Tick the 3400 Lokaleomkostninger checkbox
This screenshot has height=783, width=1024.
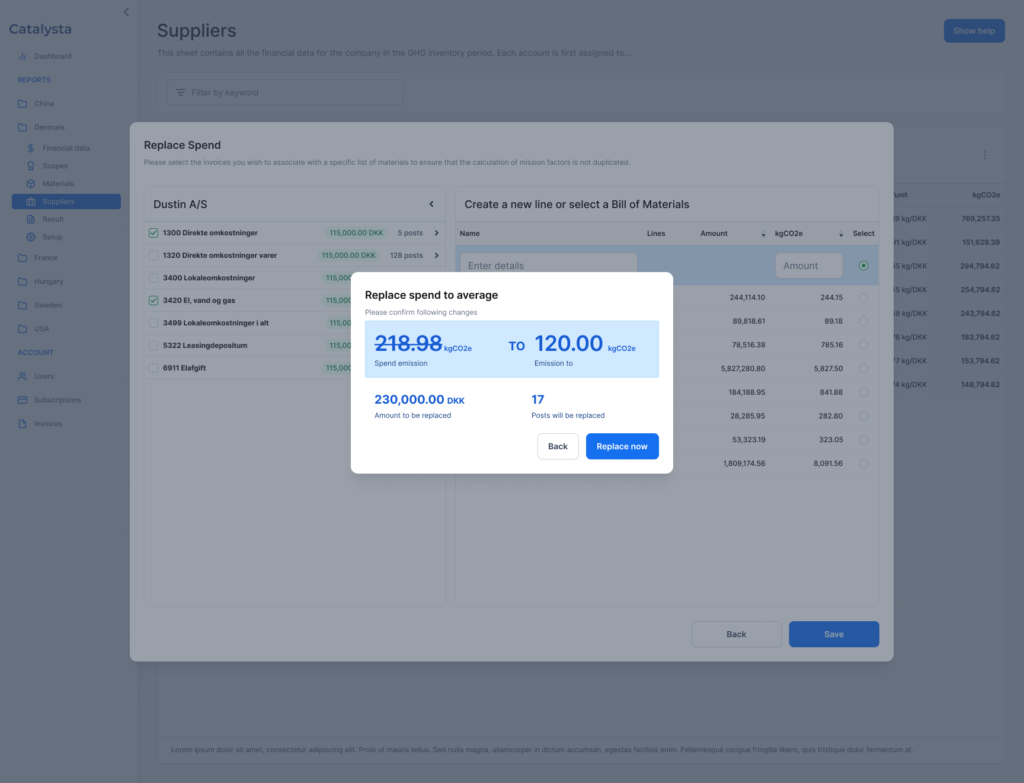pyautogui.click(x=153, y=278)
